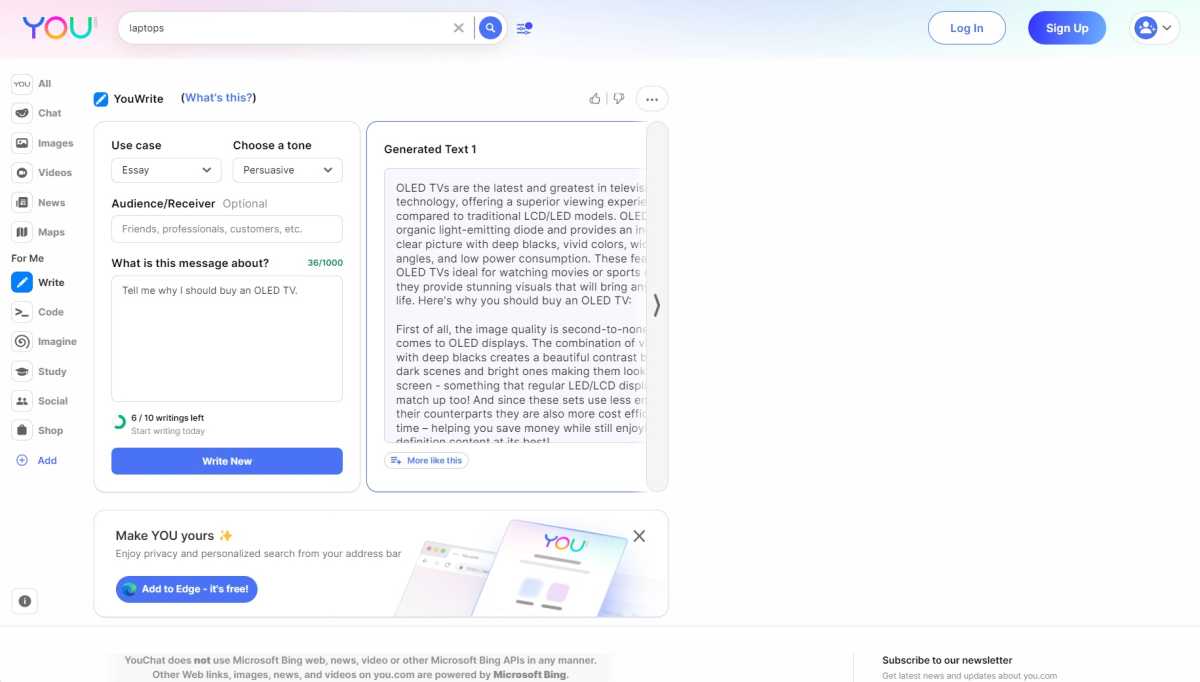The width and height of the screenshot is (1200, 682).
Task: Clear the laptops search query
Action: [459, 28]
